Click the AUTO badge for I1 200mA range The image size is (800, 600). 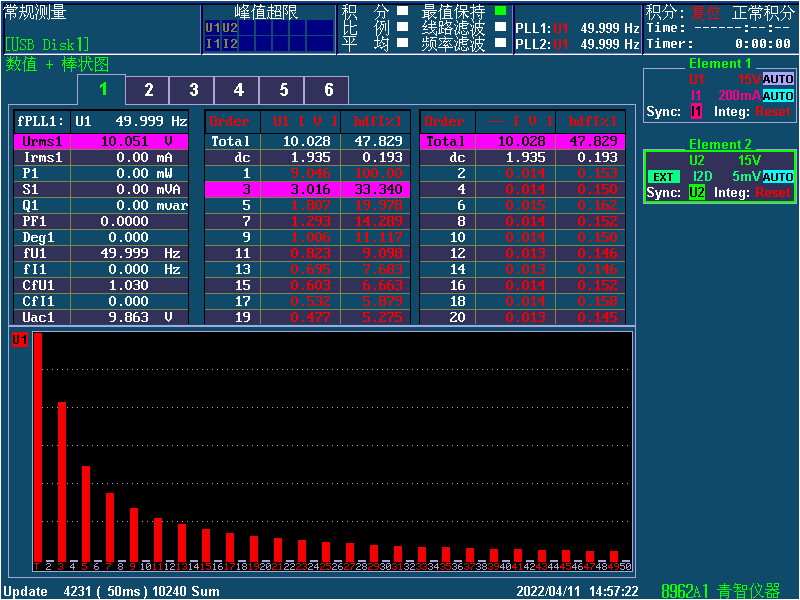tap(778, 95)
